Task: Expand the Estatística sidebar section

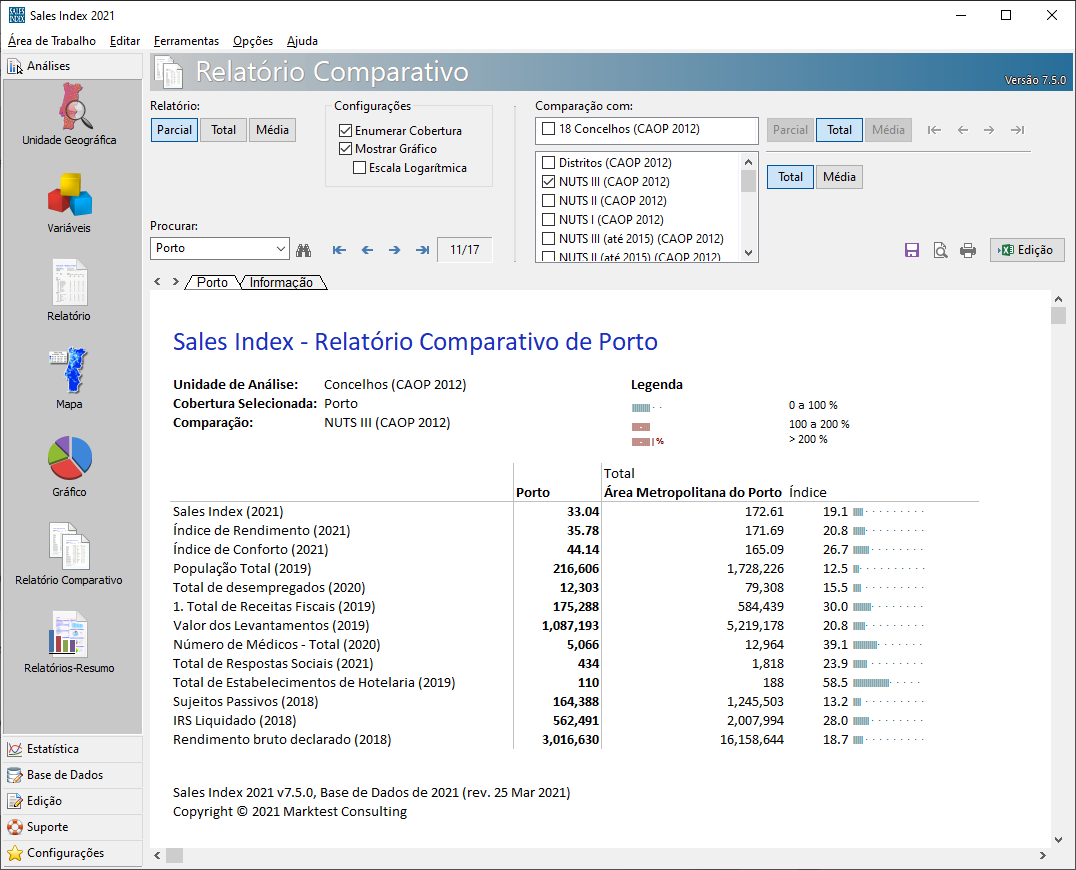Action: tap(71, 749)
